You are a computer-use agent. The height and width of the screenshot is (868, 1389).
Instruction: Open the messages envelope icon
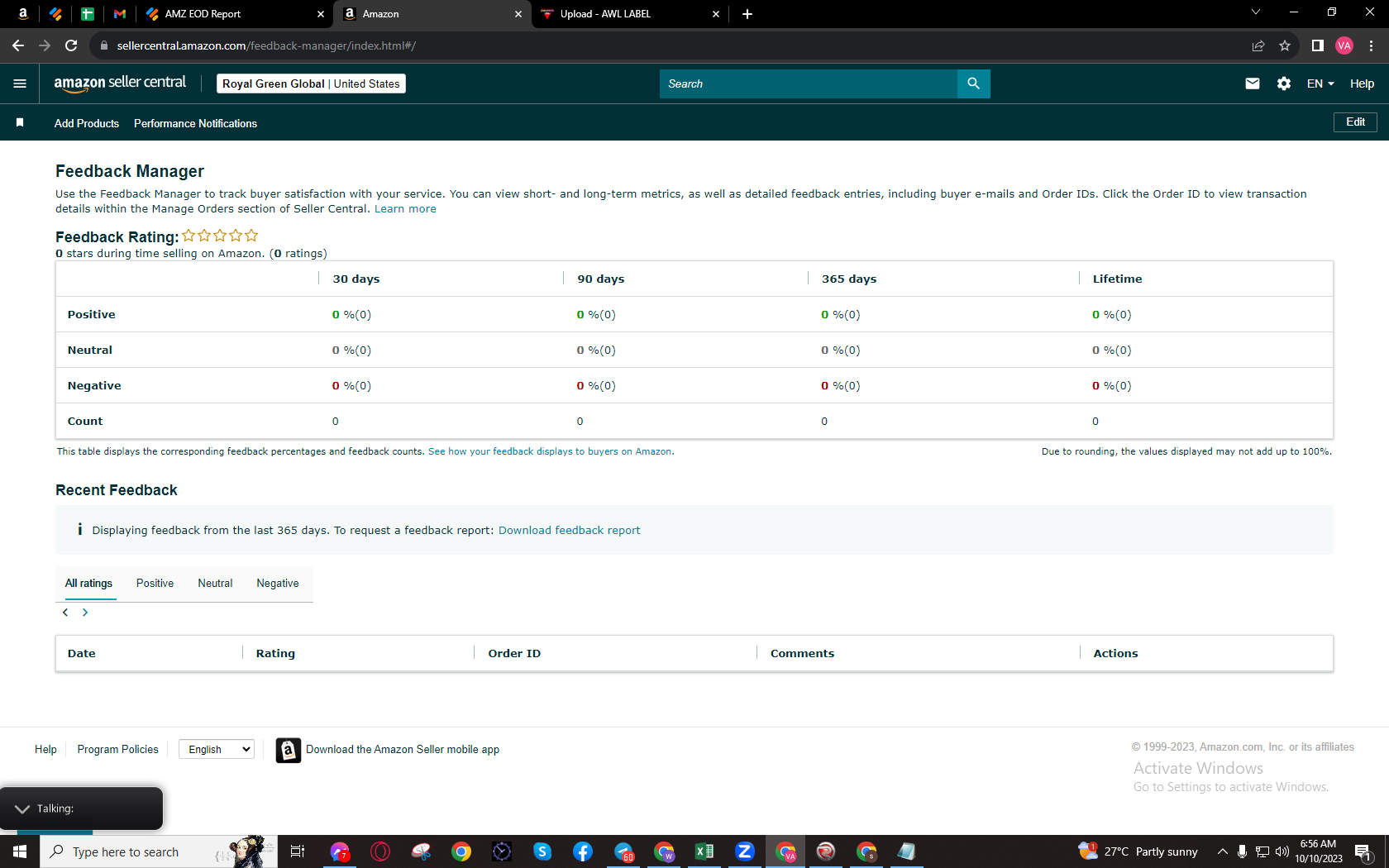(1253, 83)
